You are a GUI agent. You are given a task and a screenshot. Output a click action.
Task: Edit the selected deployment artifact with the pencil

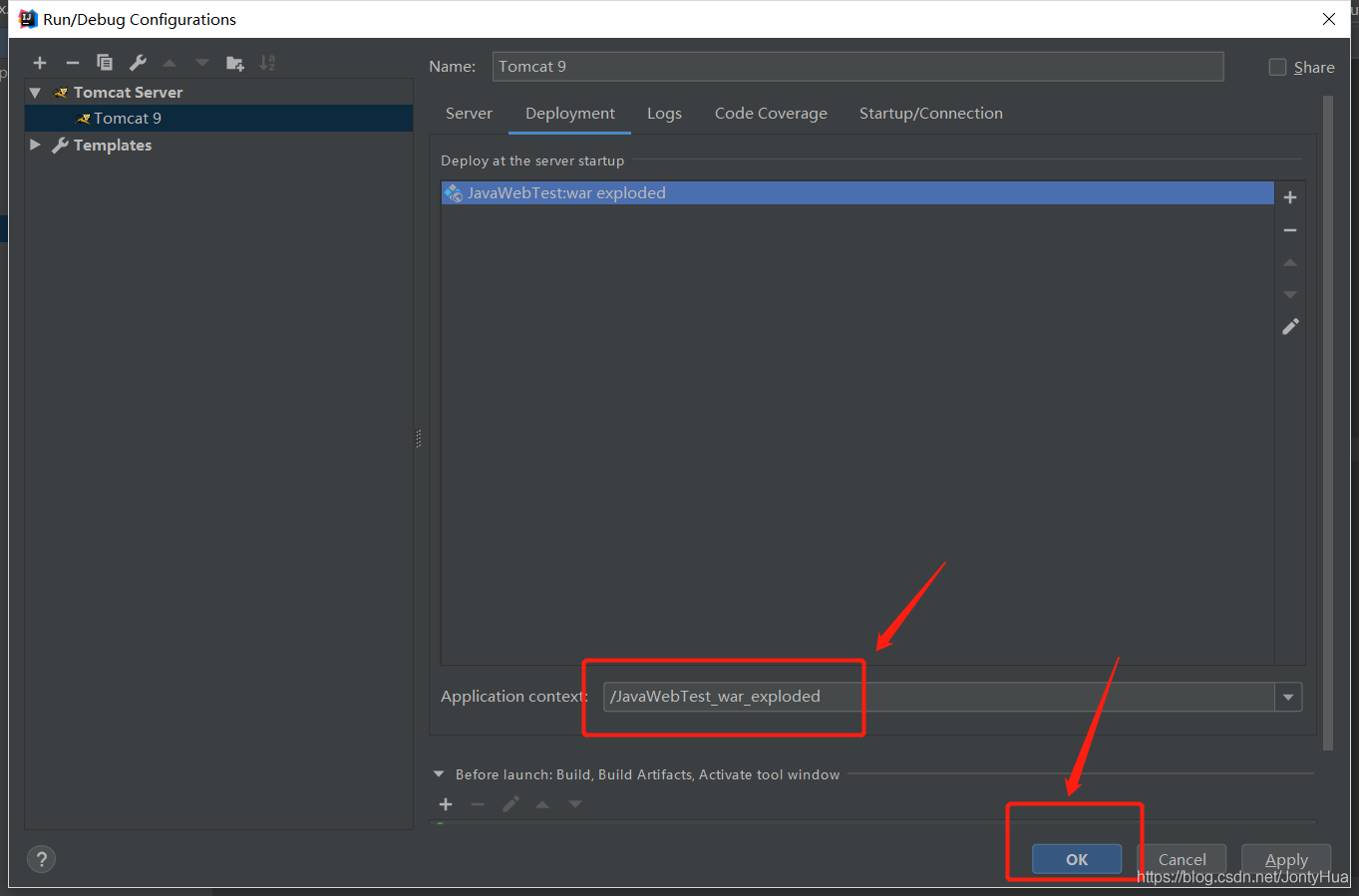1289,326
